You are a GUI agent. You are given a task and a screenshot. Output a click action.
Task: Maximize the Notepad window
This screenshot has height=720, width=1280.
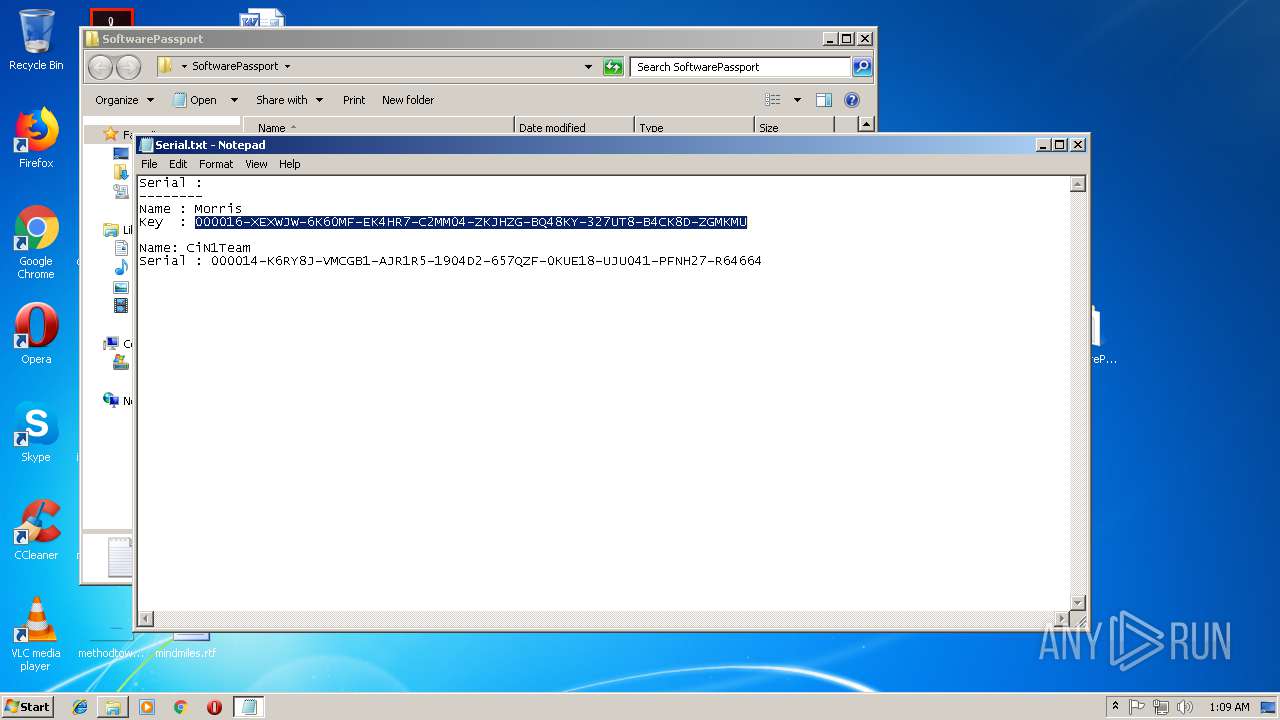pyautogui.click(x=1060, y=145)
